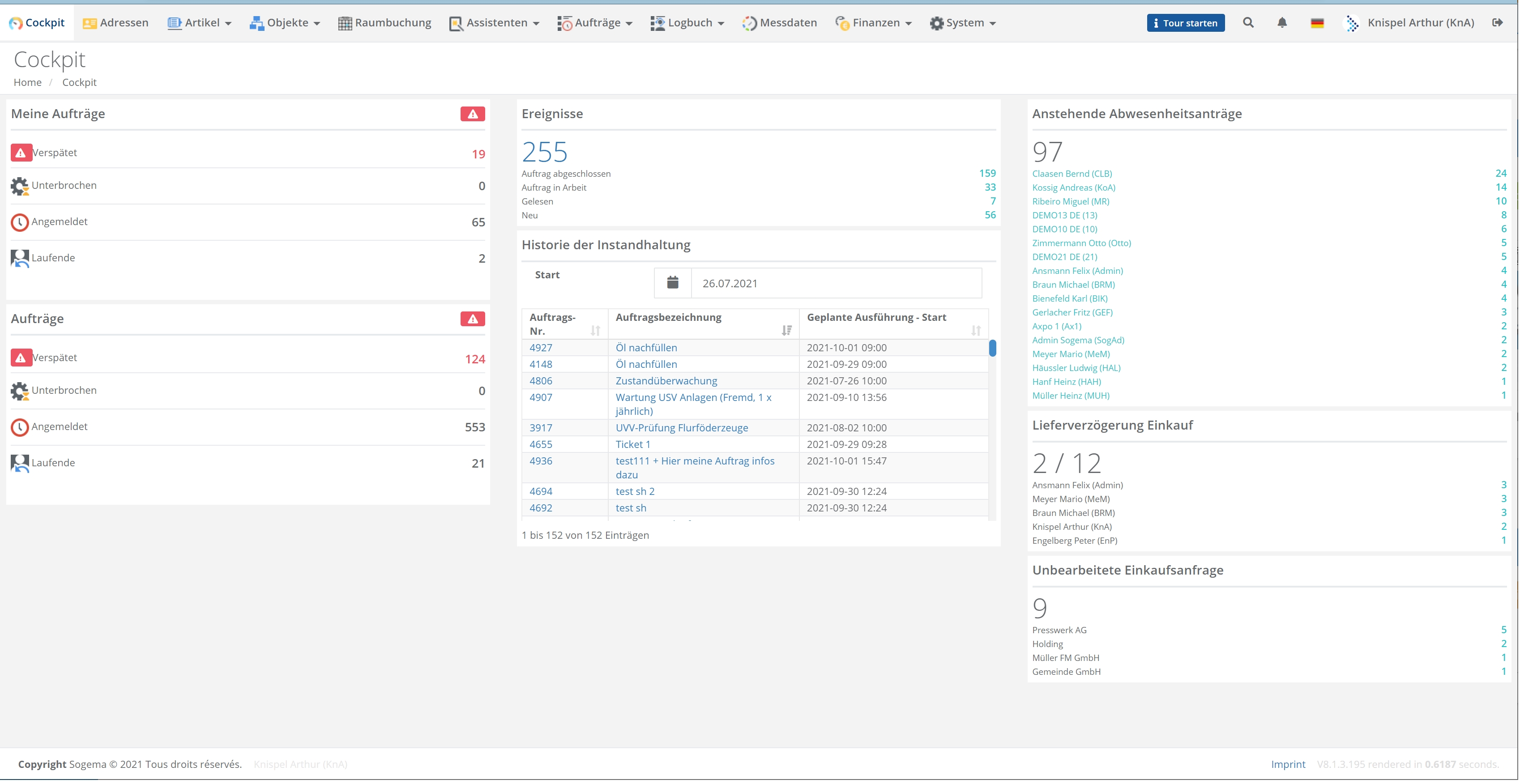Open order link 4927

click(x=541, y=347)
